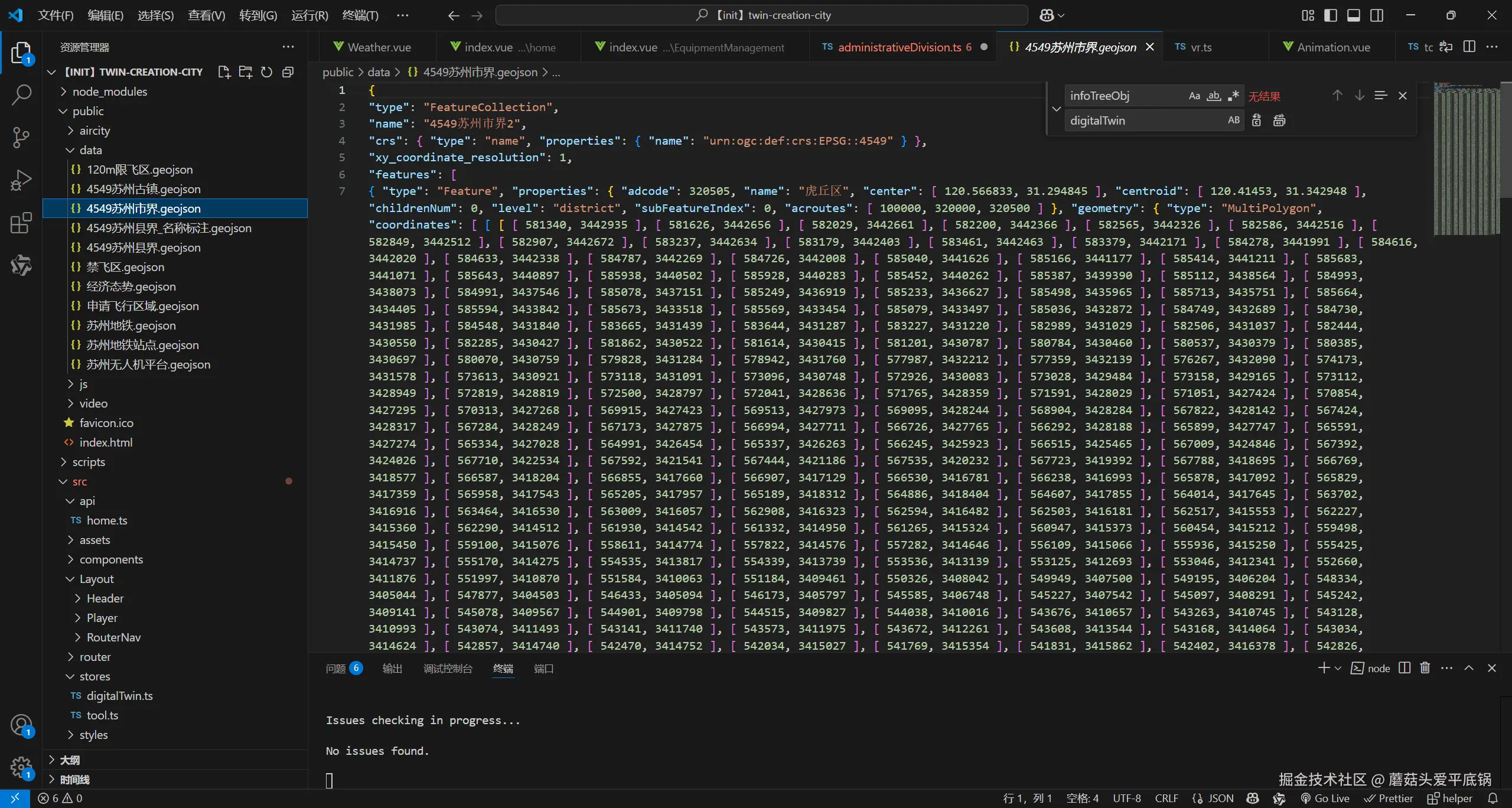Open the Extensions view
The image size is (1512, 808).
pyautogui.click(x=21, y=223)
